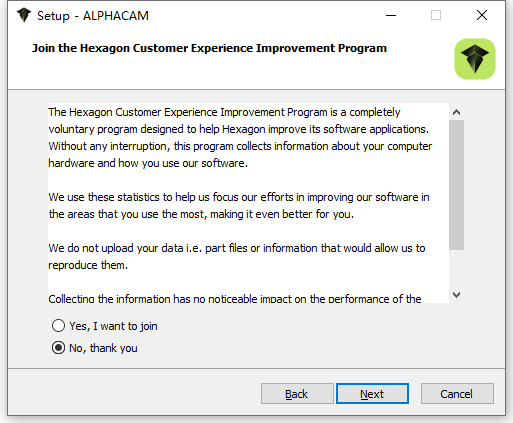The height and width of the screenshot is (423, 513).
Task: Click the greyed-out maximize button
Action: tap(436, 15)
